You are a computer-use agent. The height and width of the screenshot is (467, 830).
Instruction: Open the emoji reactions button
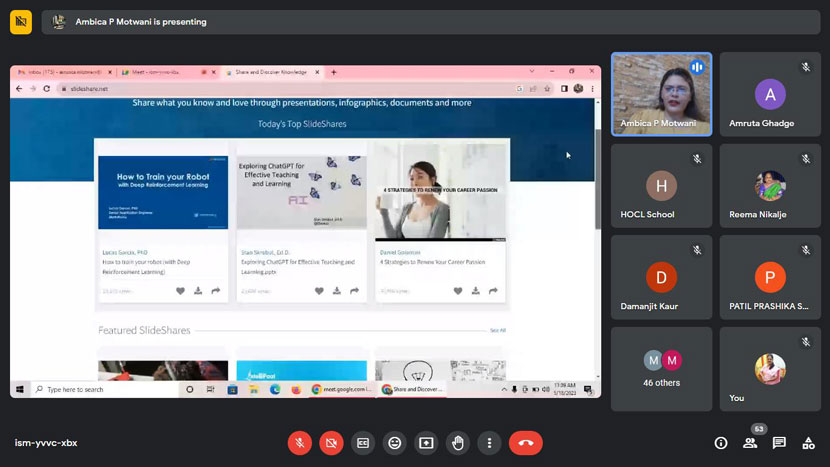point(394,443)
